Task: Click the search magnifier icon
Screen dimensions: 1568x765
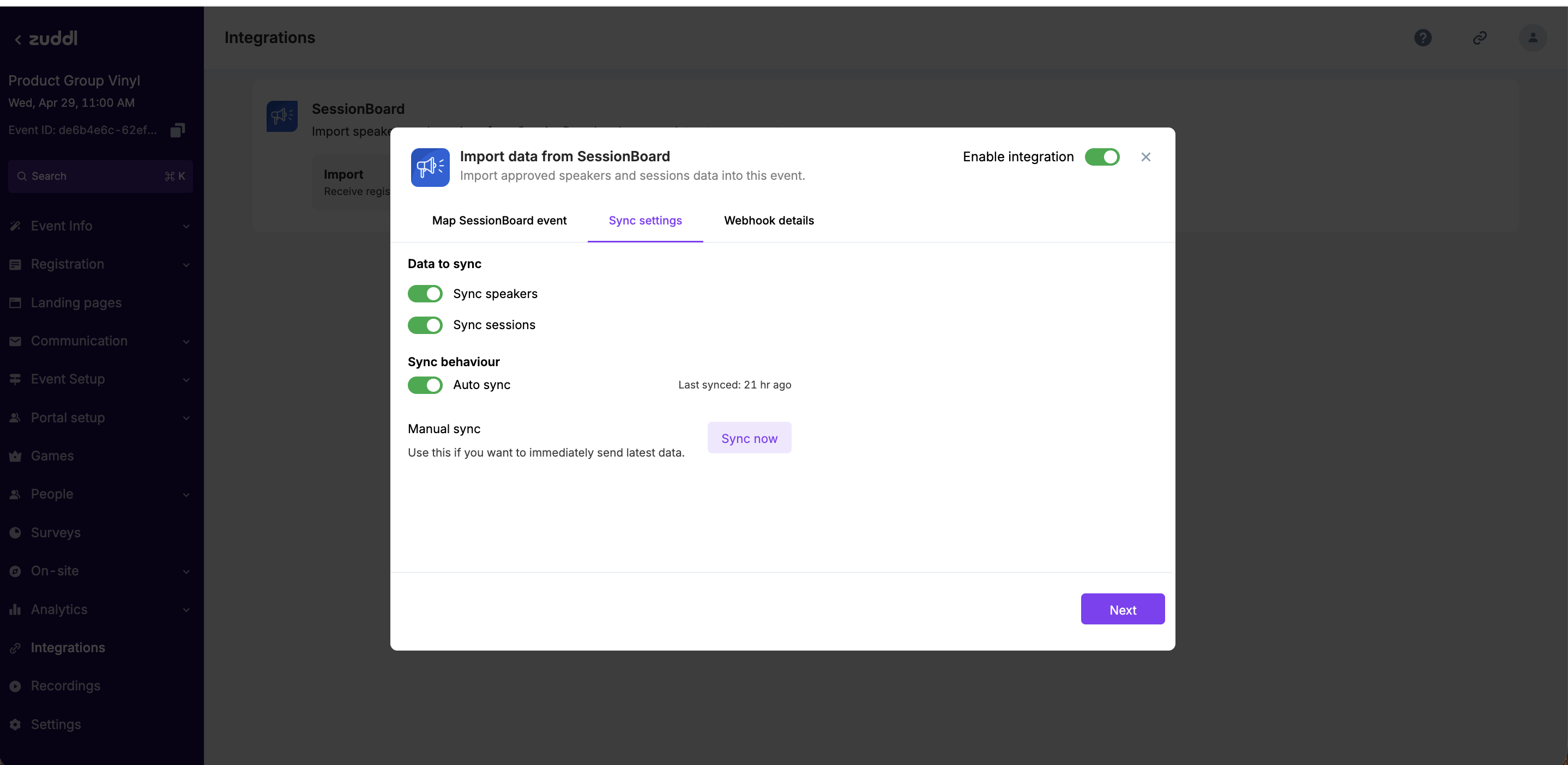Action: pyautogui.click(x=22, y=177)
